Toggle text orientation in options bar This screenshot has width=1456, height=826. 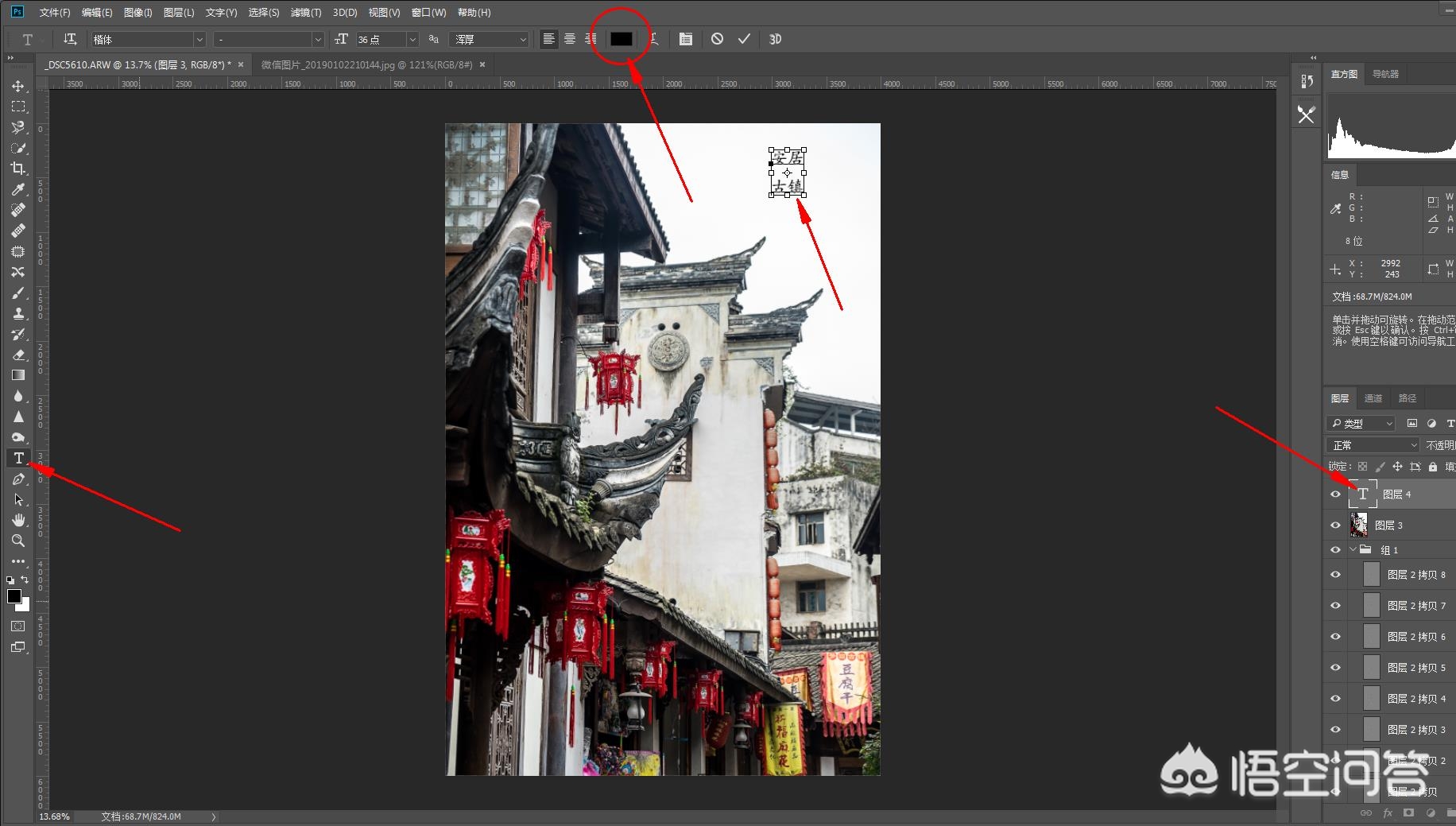pyautogui.click(x=70, y=39)
